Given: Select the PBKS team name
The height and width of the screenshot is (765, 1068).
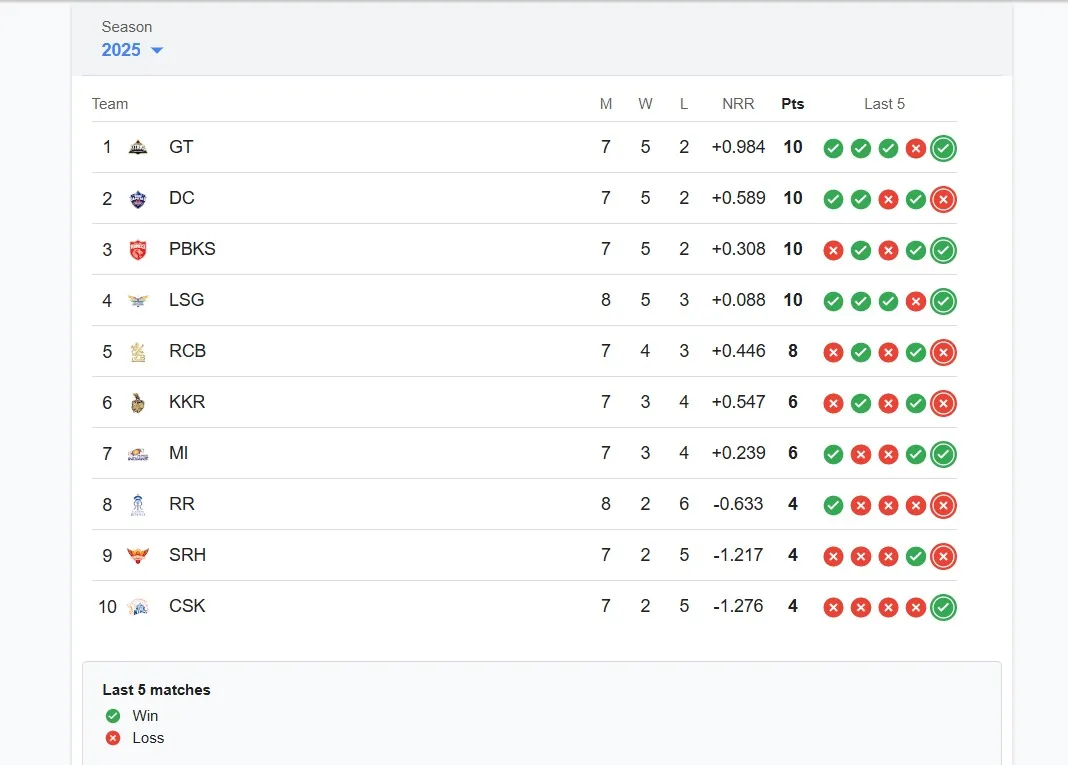Looking at the screenshot, I should click(x=192, y=249).
